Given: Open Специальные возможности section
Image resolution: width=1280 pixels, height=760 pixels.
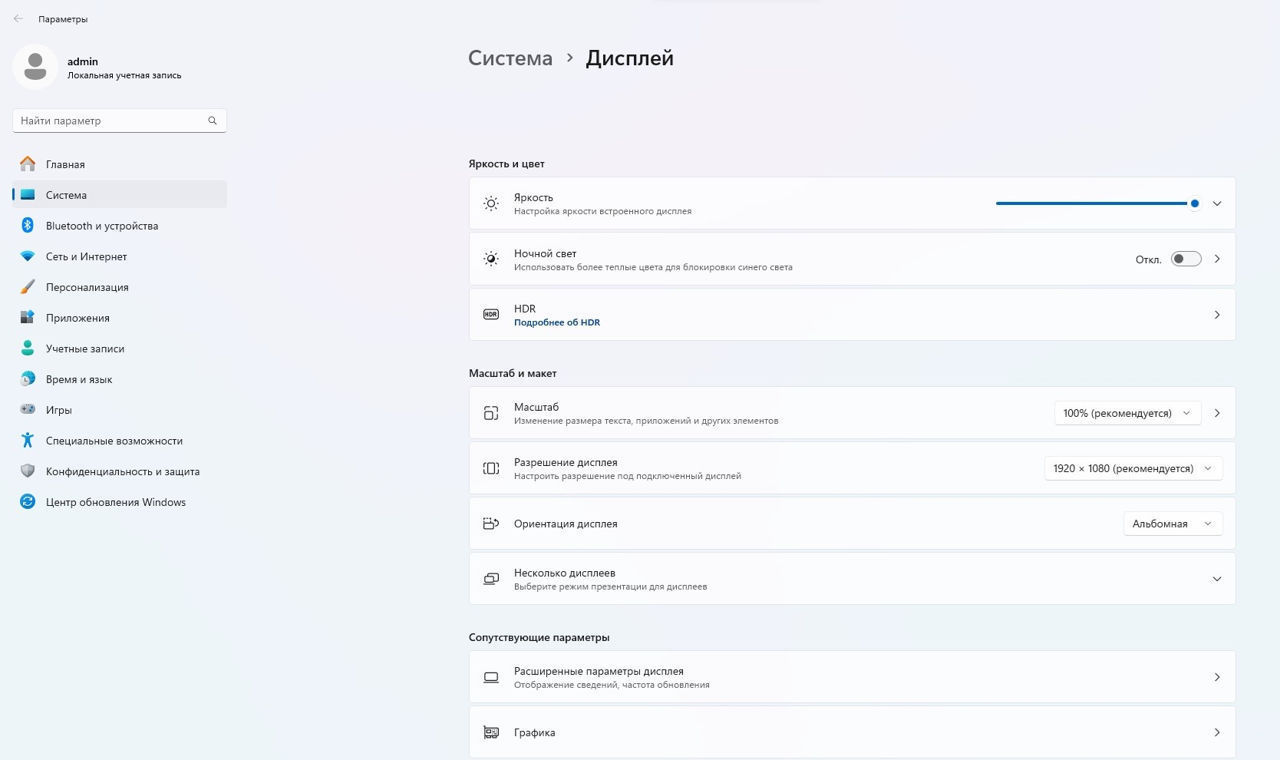Looking at the screenshot, I should [114, 441].
